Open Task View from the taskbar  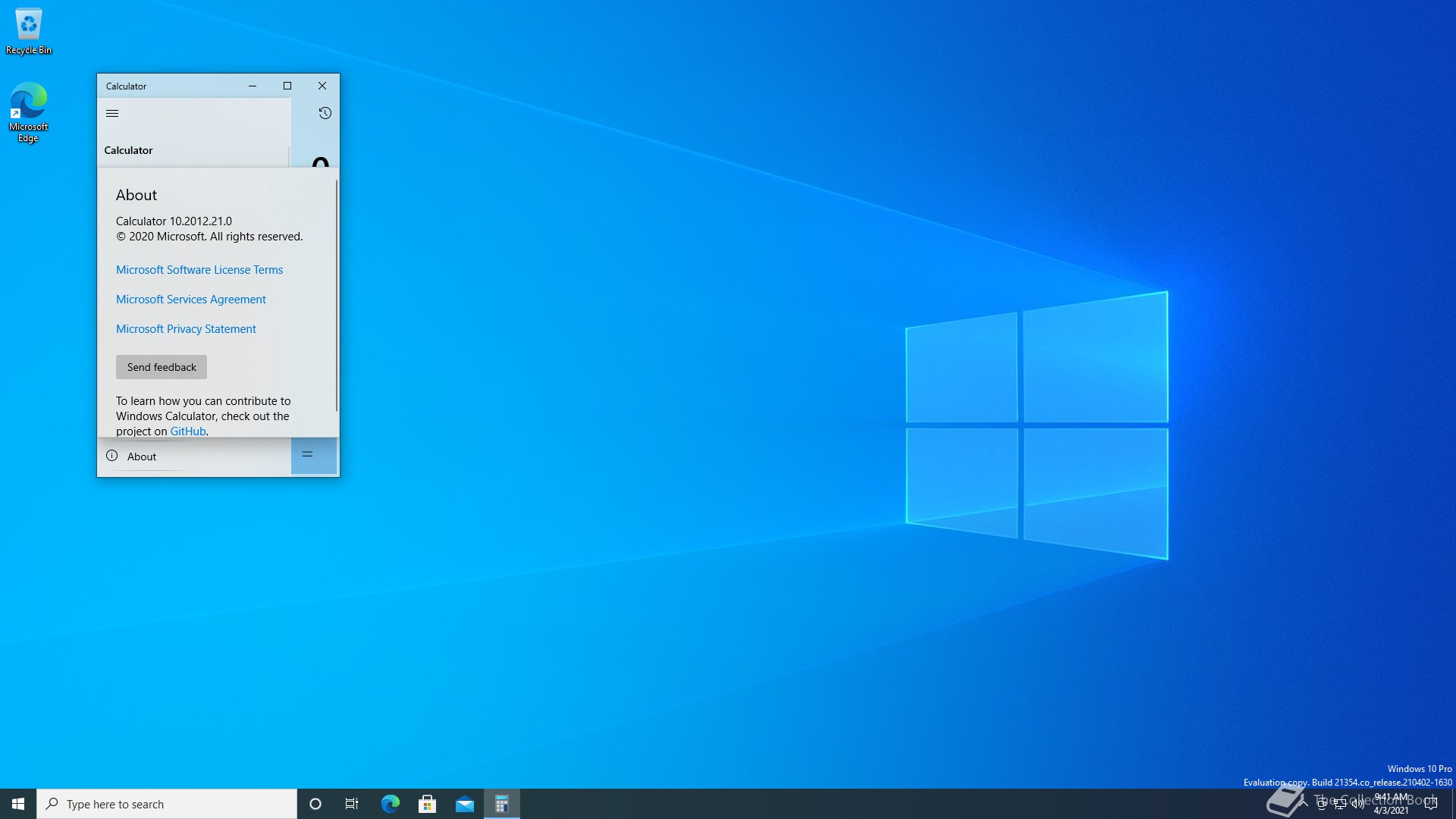click(352, 804)
